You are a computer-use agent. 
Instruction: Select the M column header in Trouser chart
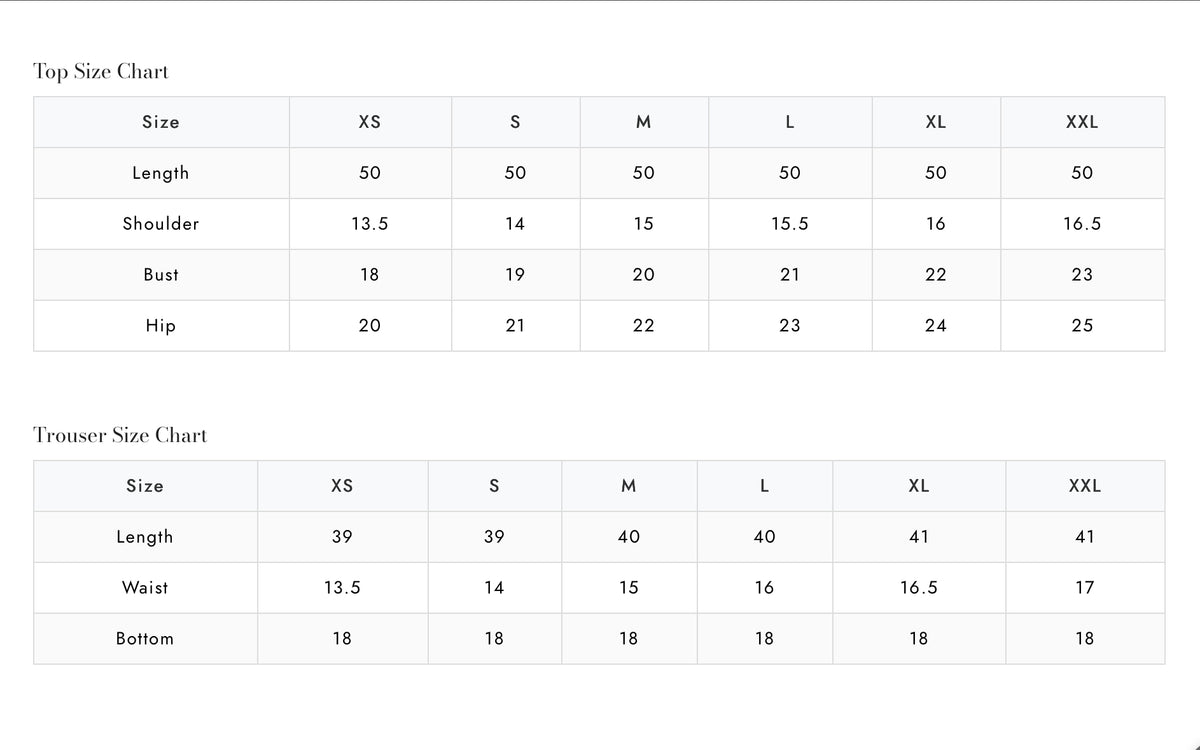click(628, 486)
